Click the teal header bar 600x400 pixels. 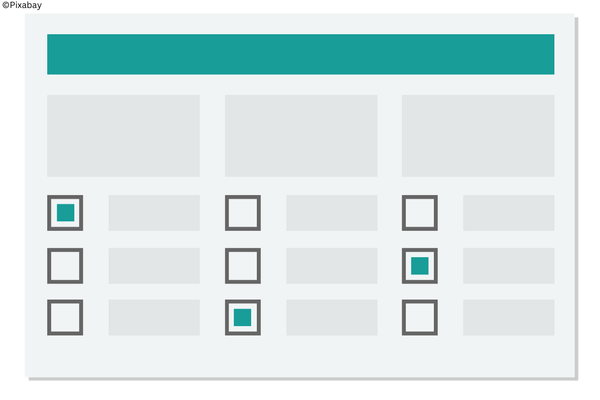pyautogui.click(x=300, y=54)
